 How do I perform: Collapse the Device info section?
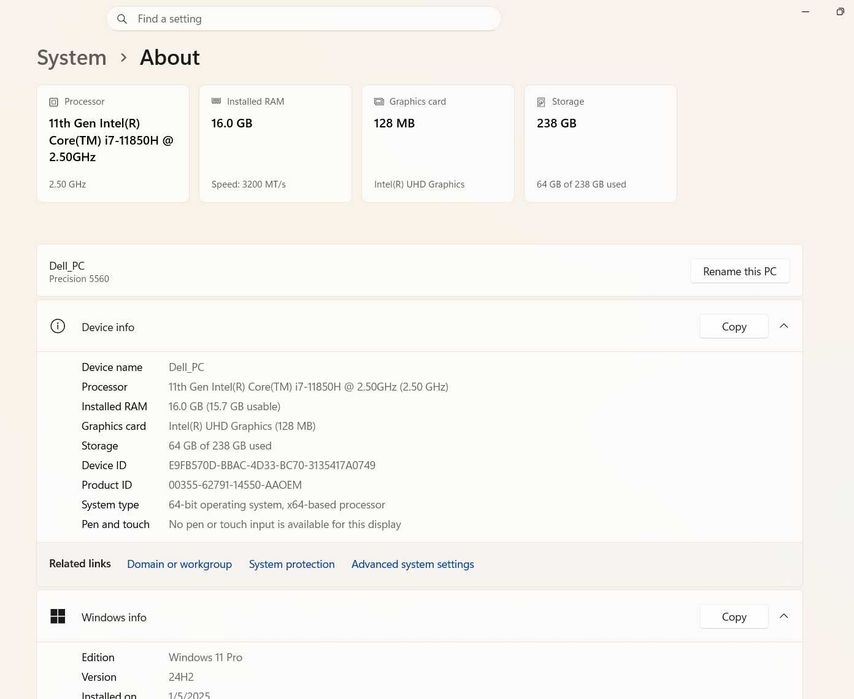[x=784, y=326]
